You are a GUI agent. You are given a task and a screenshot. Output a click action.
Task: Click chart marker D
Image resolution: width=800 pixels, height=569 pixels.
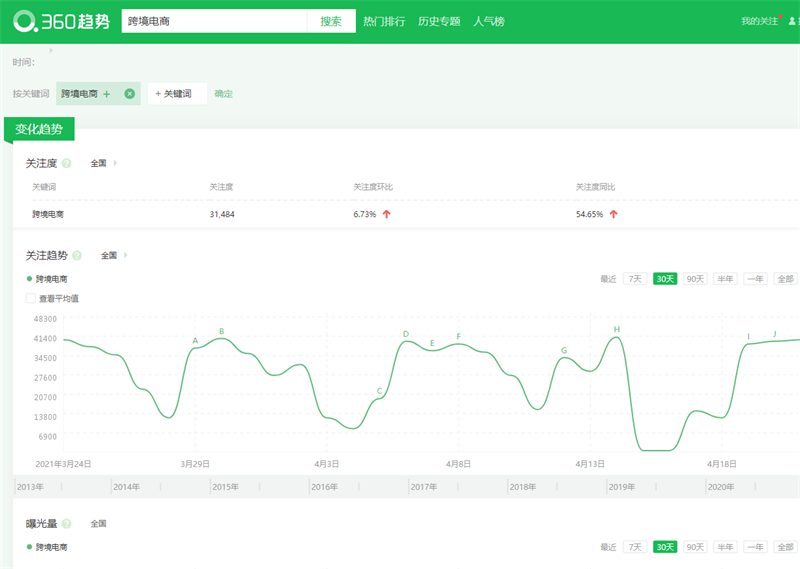coord(406,334)
